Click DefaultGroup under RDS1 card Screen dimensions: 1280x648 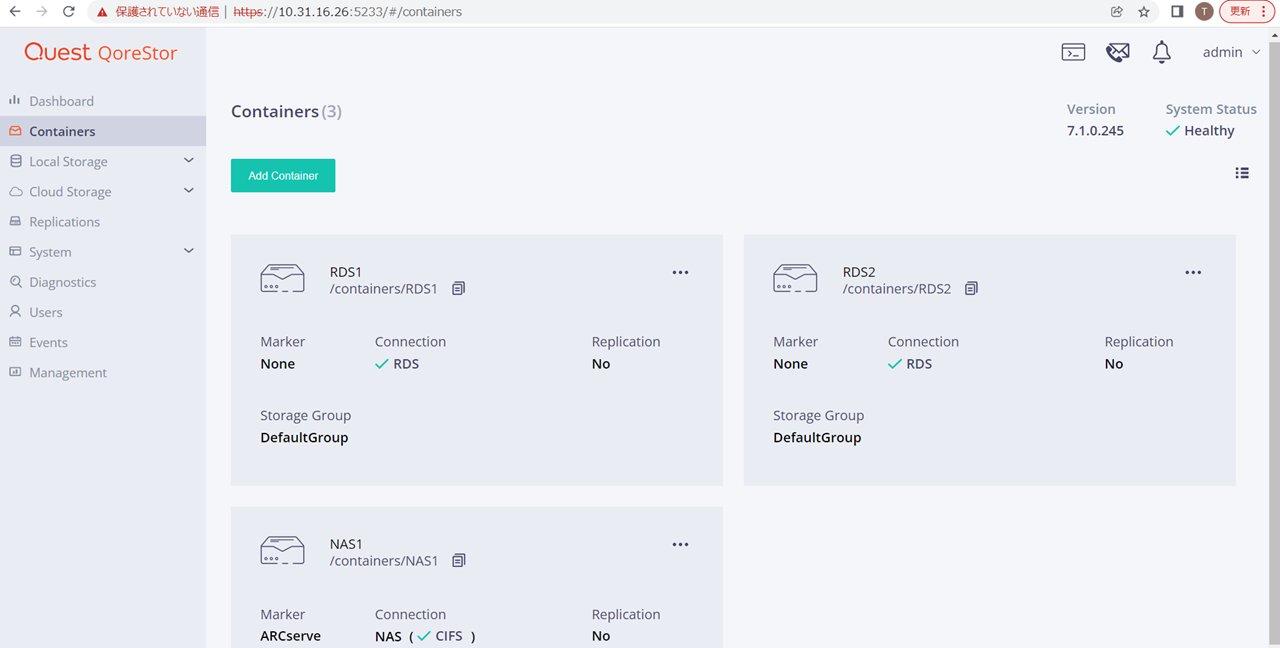tap(304, 437)
